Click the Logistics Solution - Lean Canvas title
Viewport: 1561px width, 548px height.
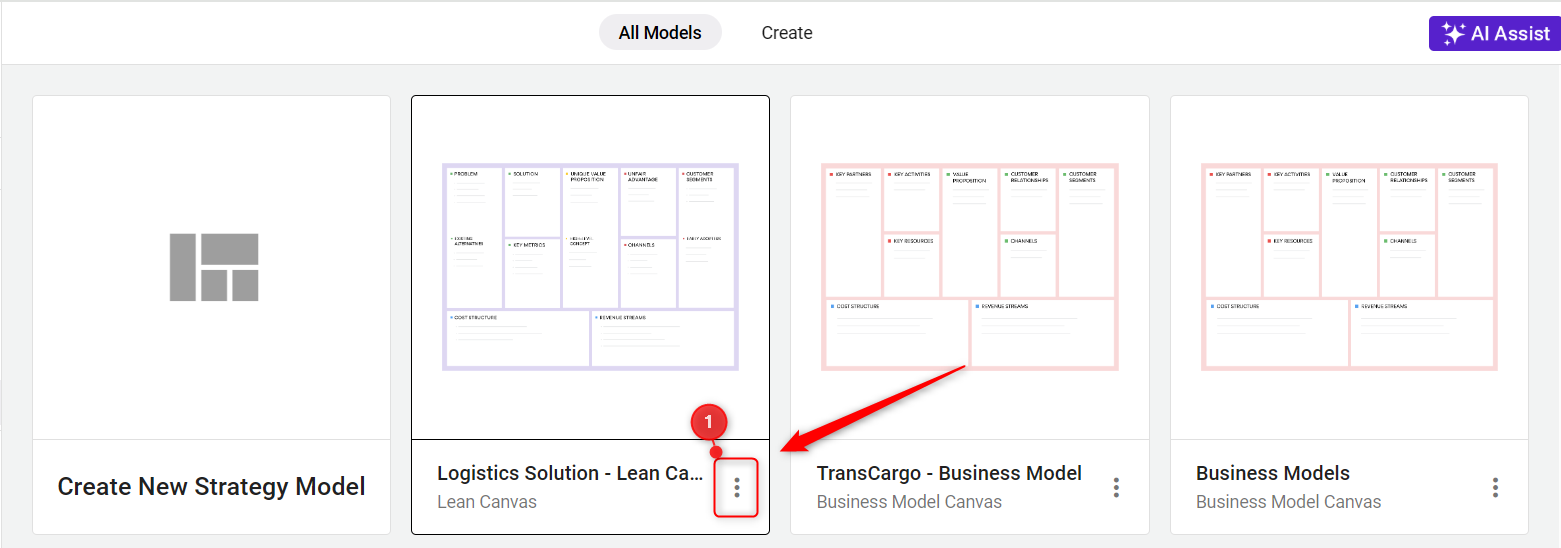click(570, 473)
